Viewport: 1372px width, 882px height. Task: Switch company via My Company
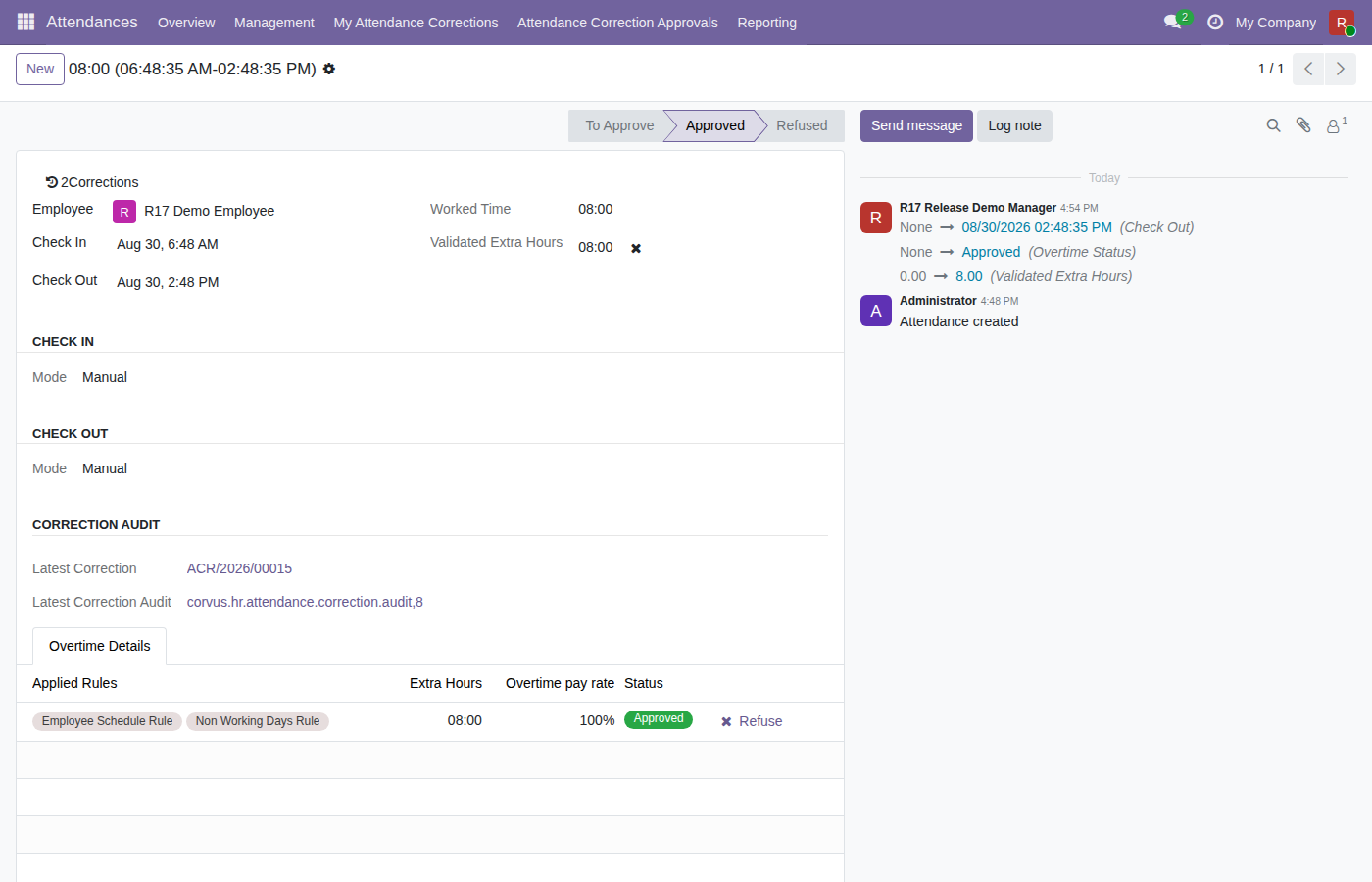[1275, 23]
